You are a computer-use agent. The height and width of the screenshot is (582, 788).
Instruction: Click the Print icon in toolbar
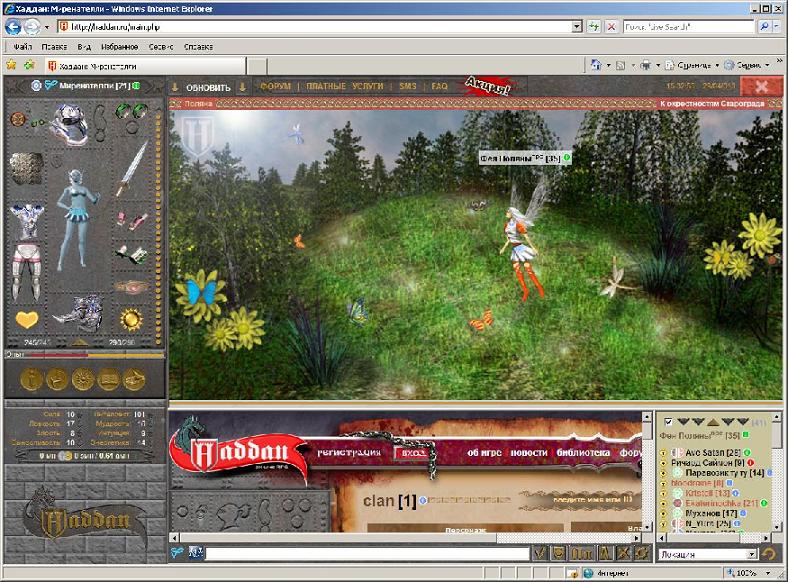click(646, 65)
